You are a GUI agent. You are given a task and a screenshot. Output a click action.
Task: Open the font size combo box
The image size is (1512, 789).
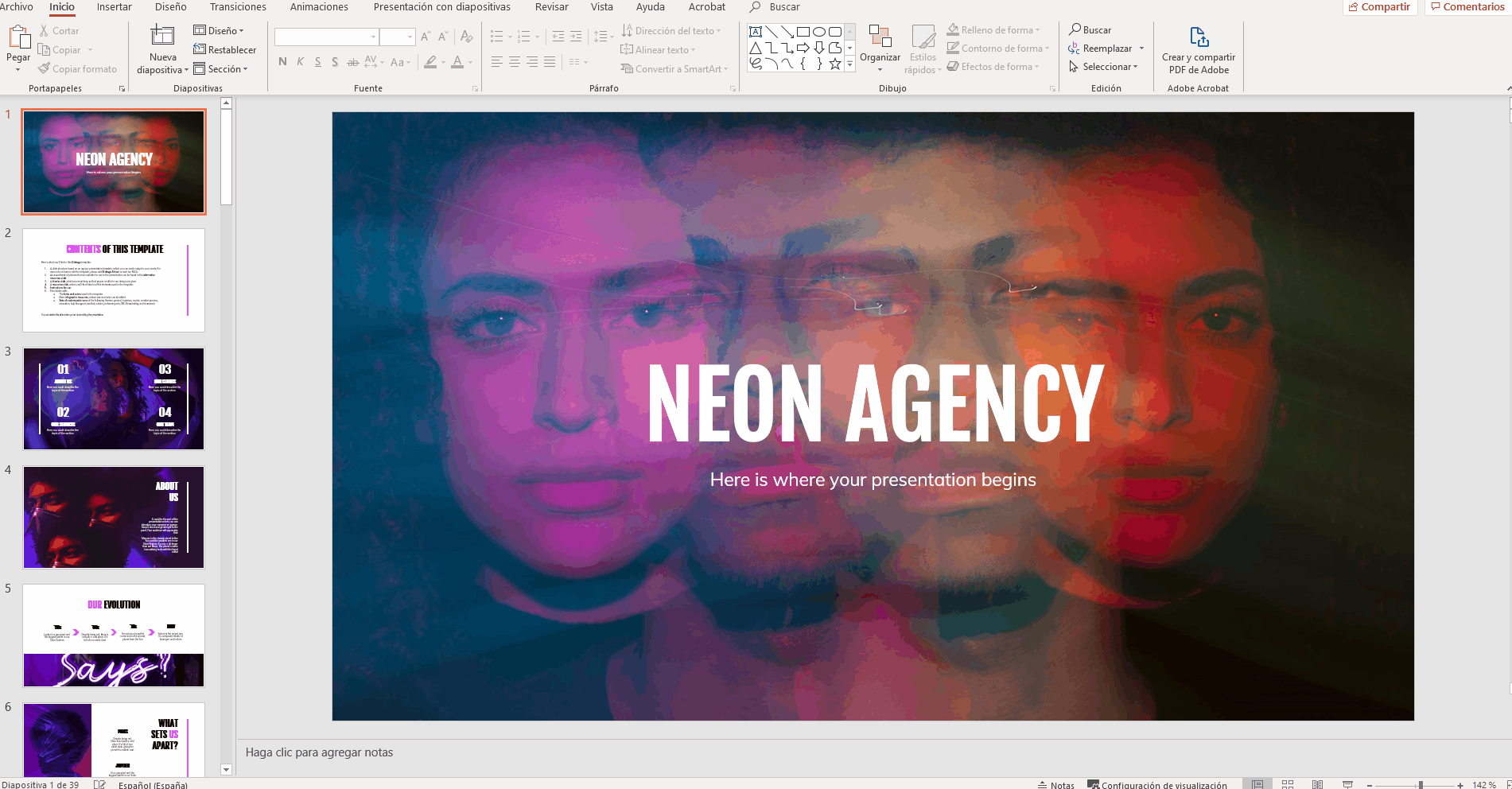tap(398, 37)
